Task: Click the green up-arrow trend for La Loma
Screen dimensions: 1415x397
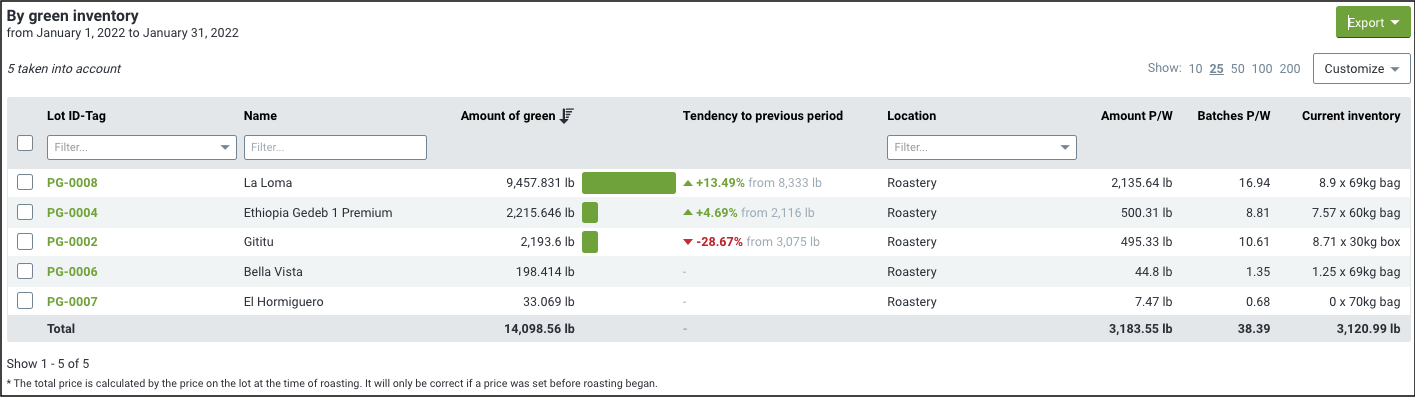Action: (687, 183)
